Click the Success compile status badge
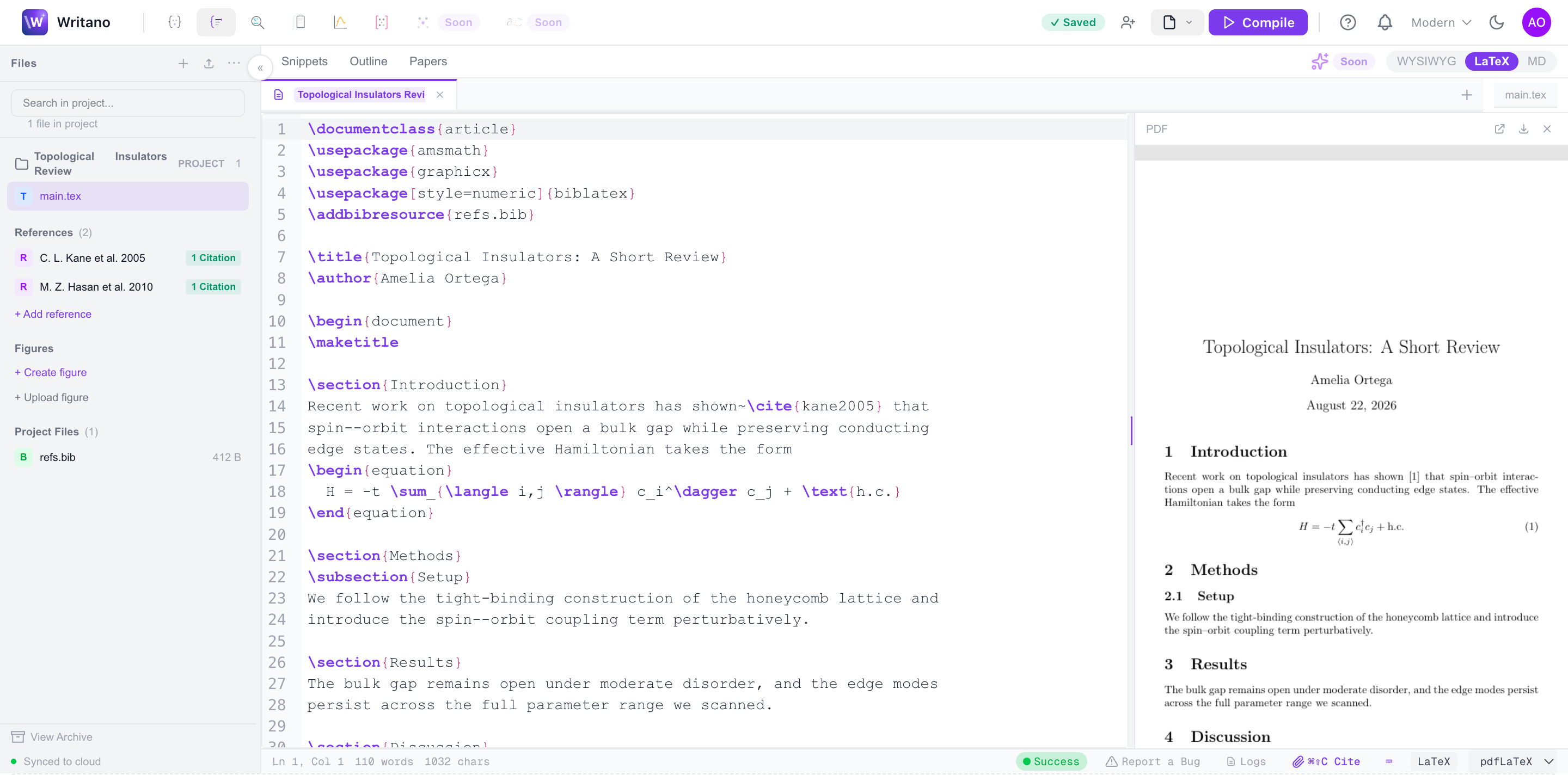This screenshot has height=775, width=1568. click(1051, 761)
